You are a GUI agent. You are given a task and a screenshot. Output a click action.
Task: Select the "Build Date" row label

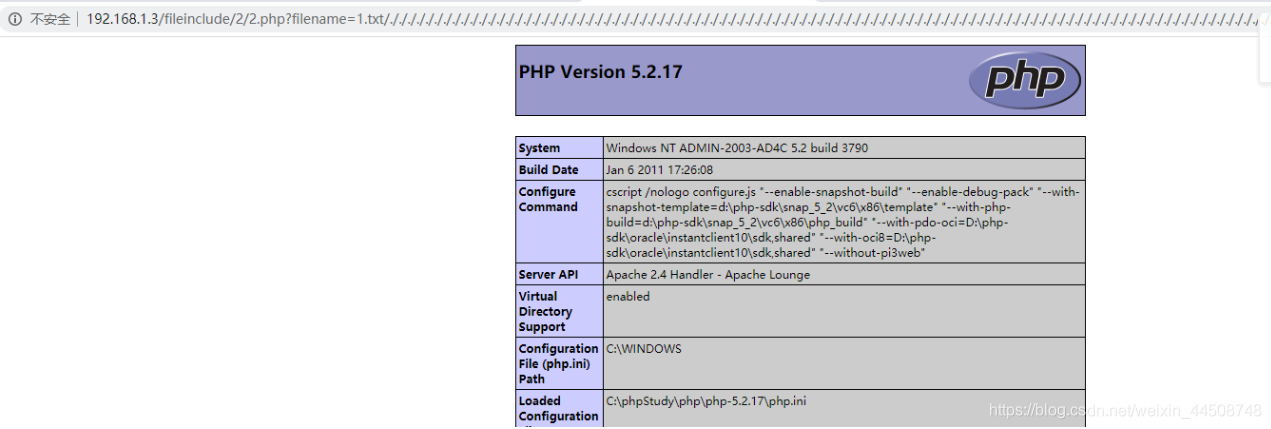click(549, 170)
